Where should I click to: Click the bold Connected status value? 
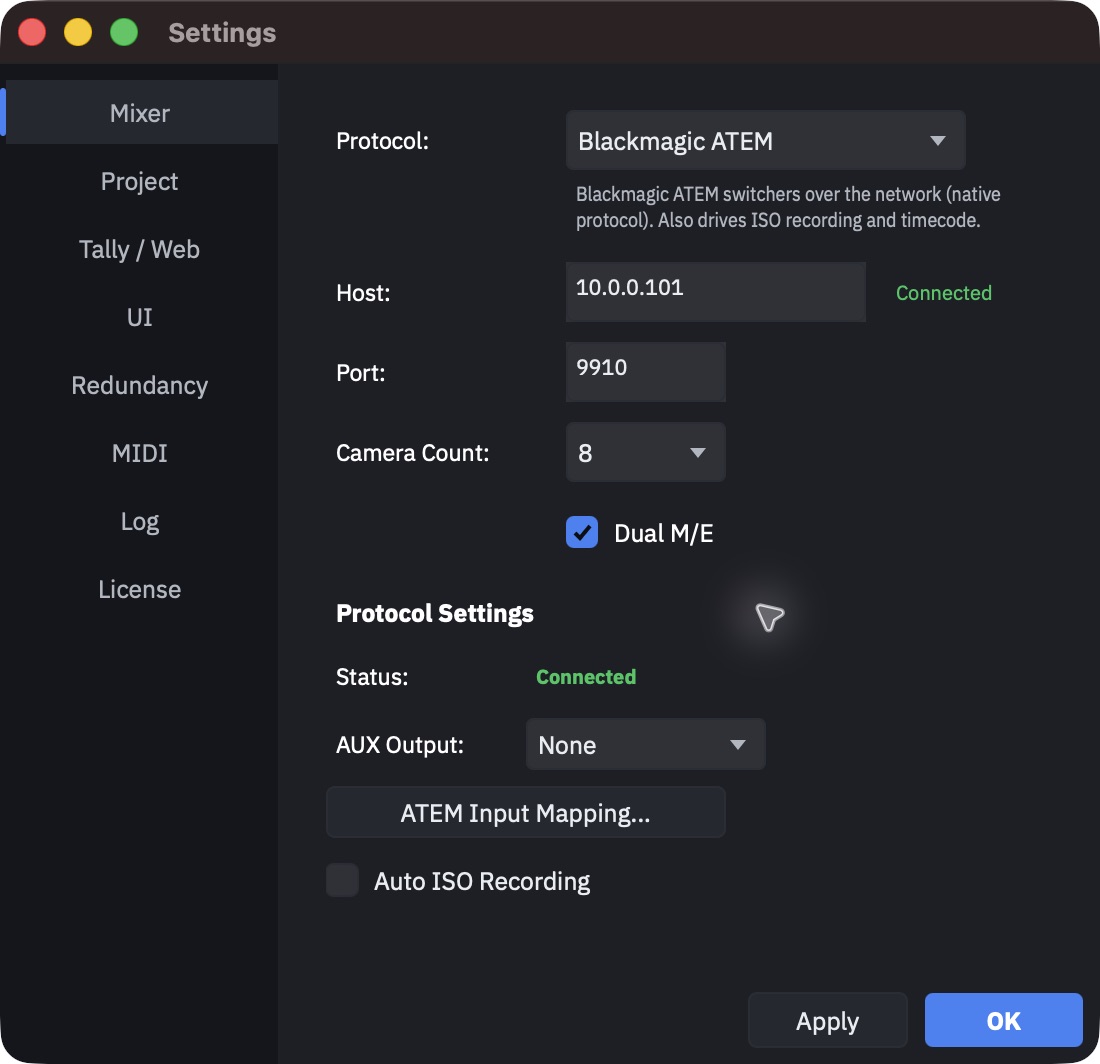tap(586, 677)
